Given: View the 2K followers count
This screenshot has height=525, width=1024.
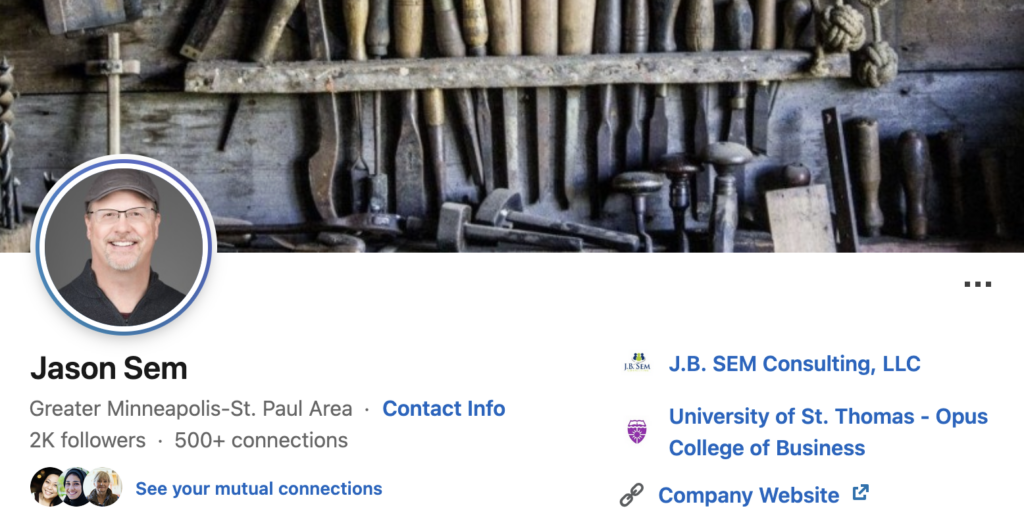Looking at the screenshot, I should click(x=87, y=440).
